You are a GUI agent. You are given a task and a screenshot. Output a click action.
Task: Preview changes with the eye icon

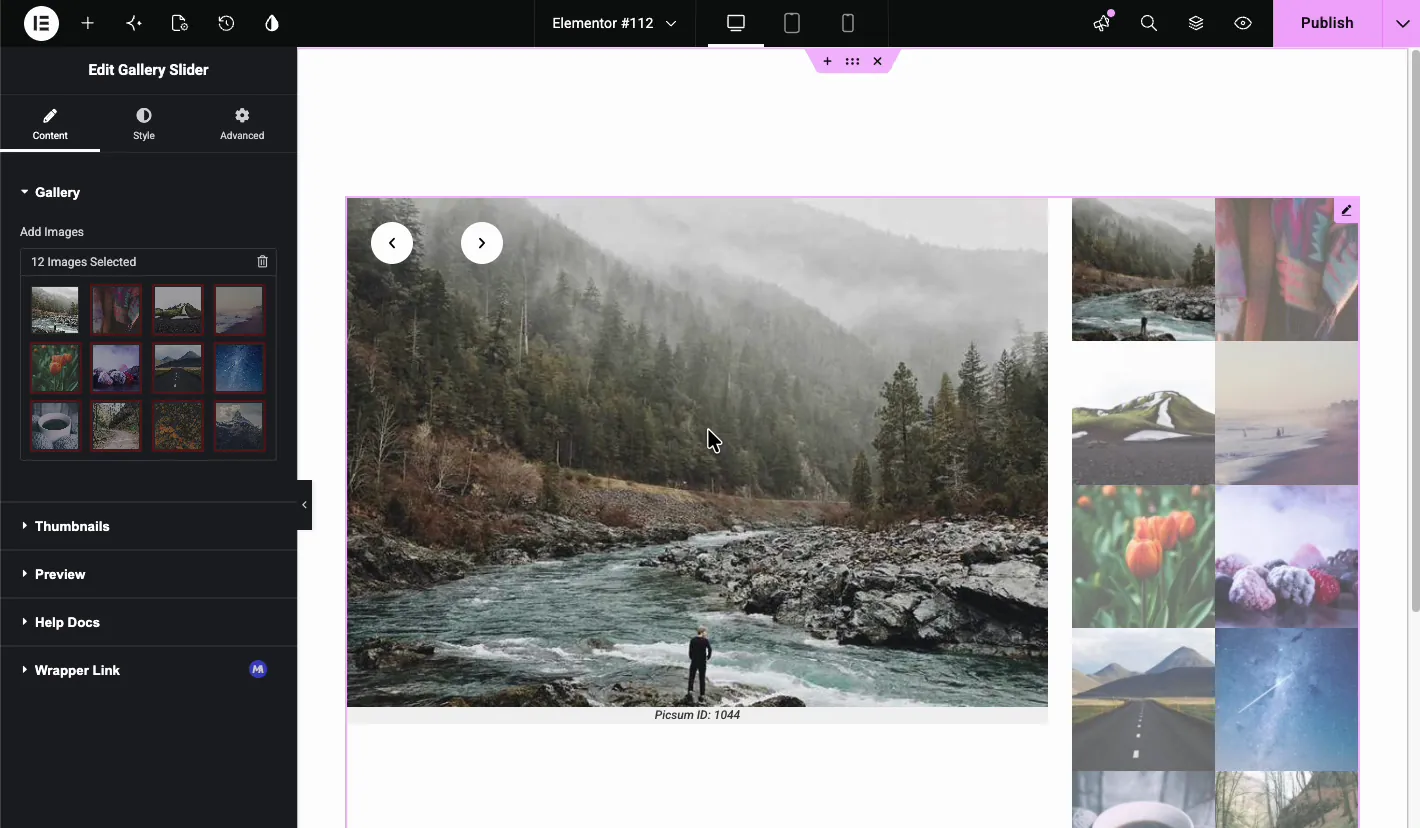pos(1243,23)
